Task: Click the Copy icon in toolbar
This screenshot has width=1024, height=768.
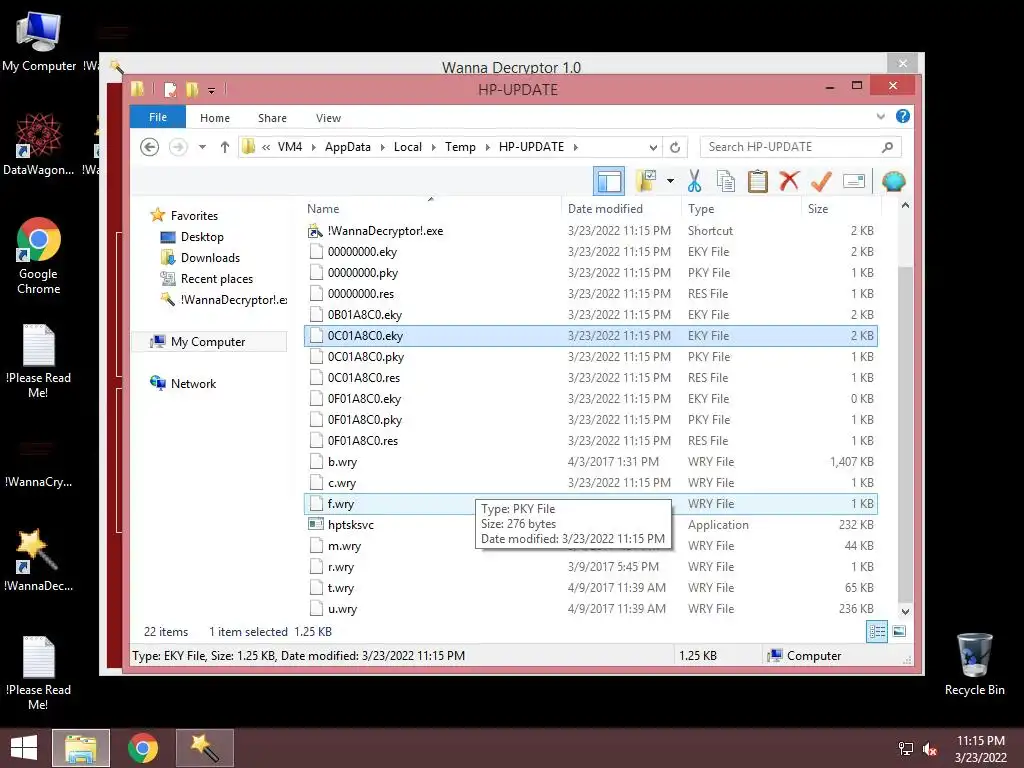Action: (x=726, y=181)
